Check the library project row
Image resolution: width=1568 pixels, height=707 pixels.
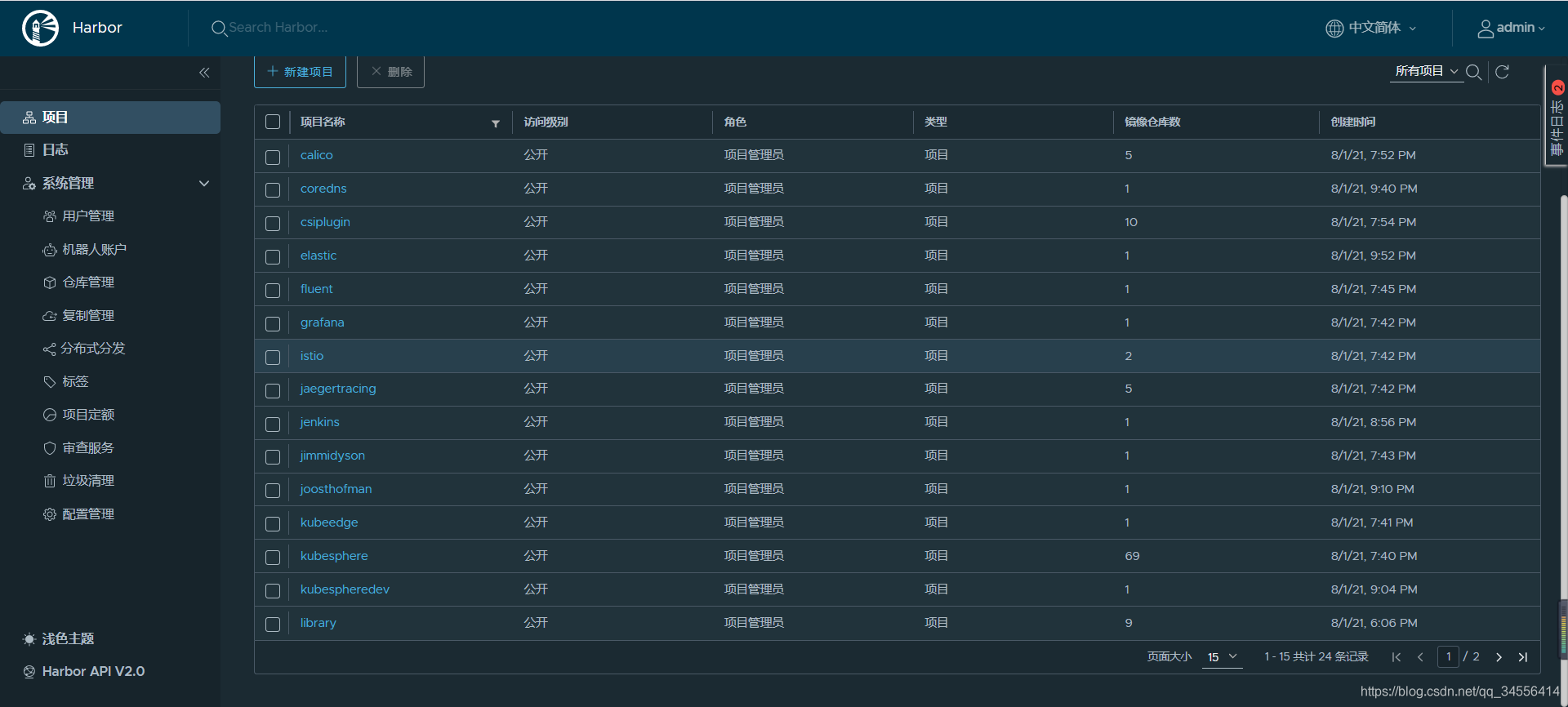(273, 625)
